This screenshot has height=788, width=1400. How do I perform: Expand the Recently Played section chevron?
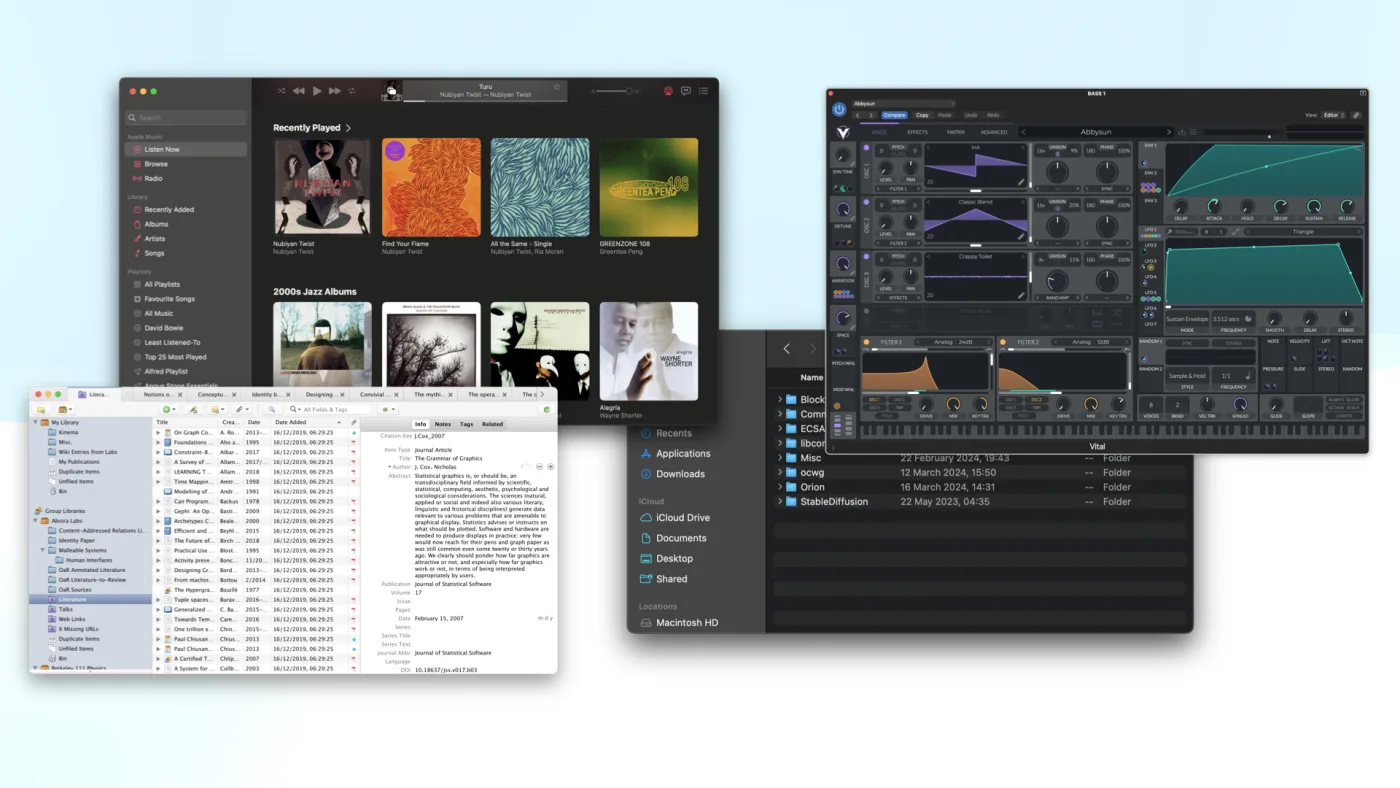pyautogui.click(x=349, y=128)
